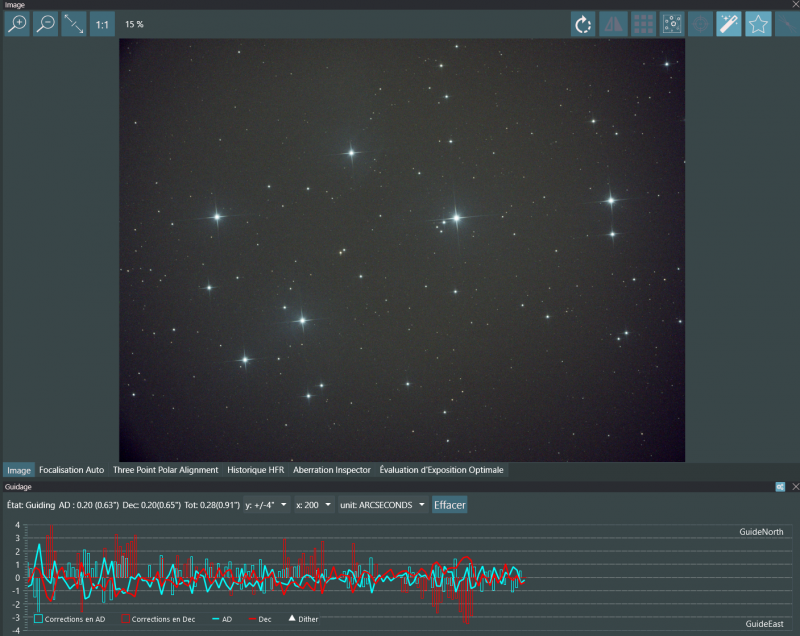The height and width of the screenshot is (636, 800).
Task: Close the Image panel with its X
Action: click(795, 4)
